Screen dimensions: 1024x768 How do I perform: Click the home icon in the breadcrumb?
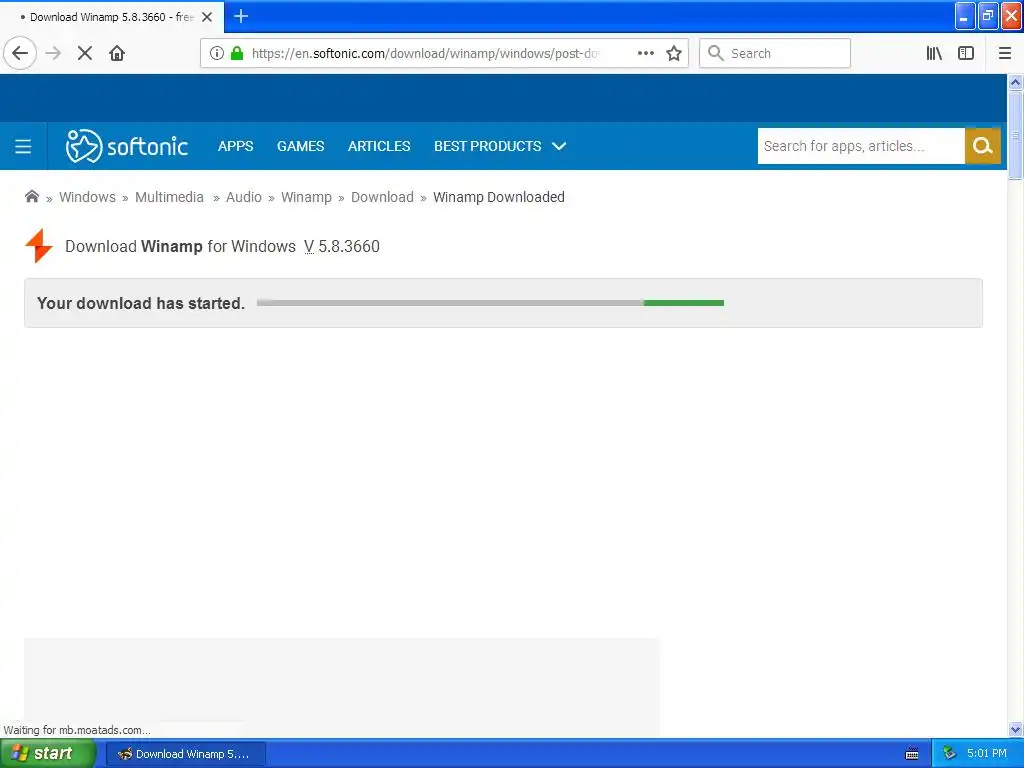point(31,197)
